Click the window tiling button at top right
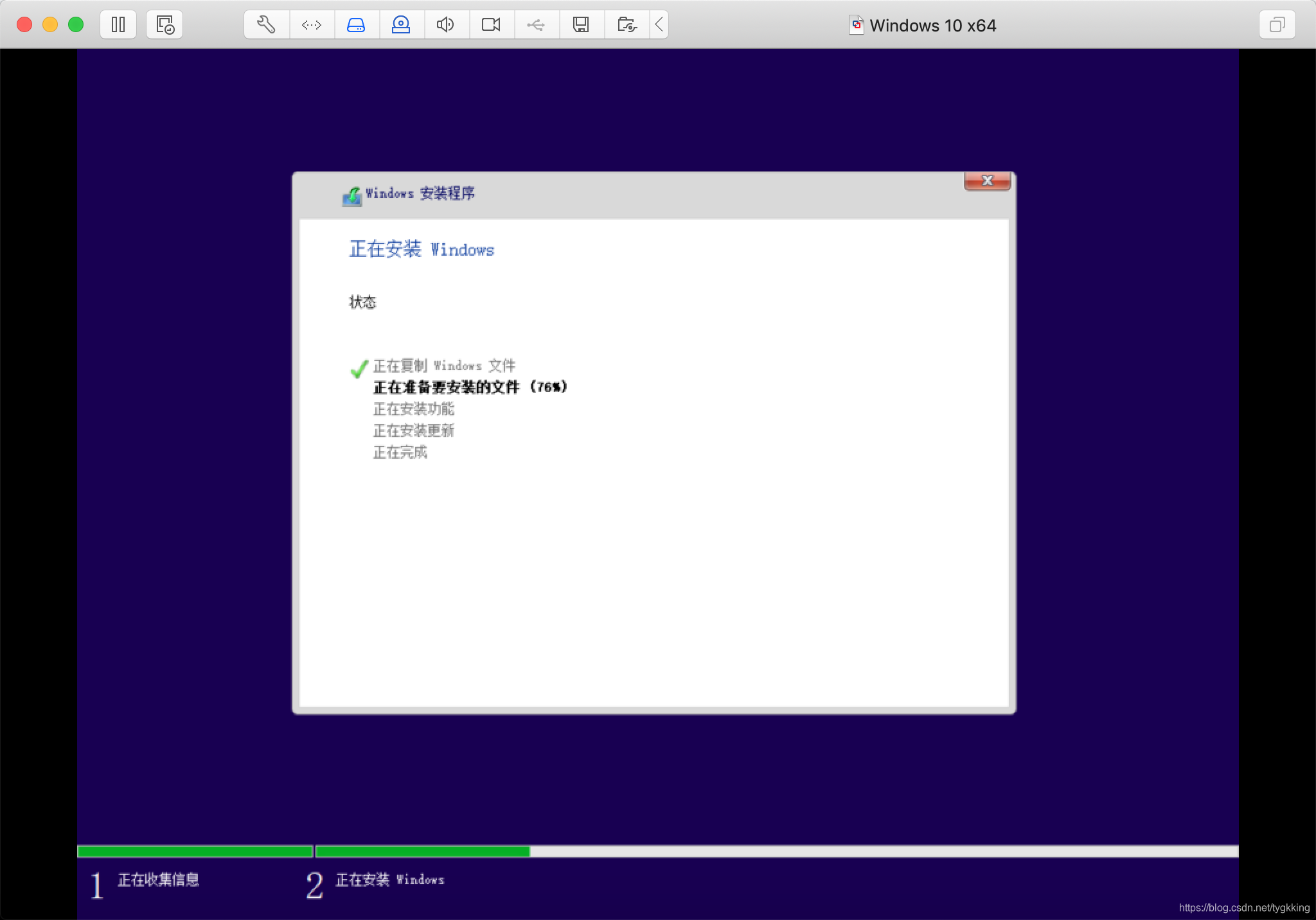Screen dimensions: 1316x920 click(x=1277, y=25)
